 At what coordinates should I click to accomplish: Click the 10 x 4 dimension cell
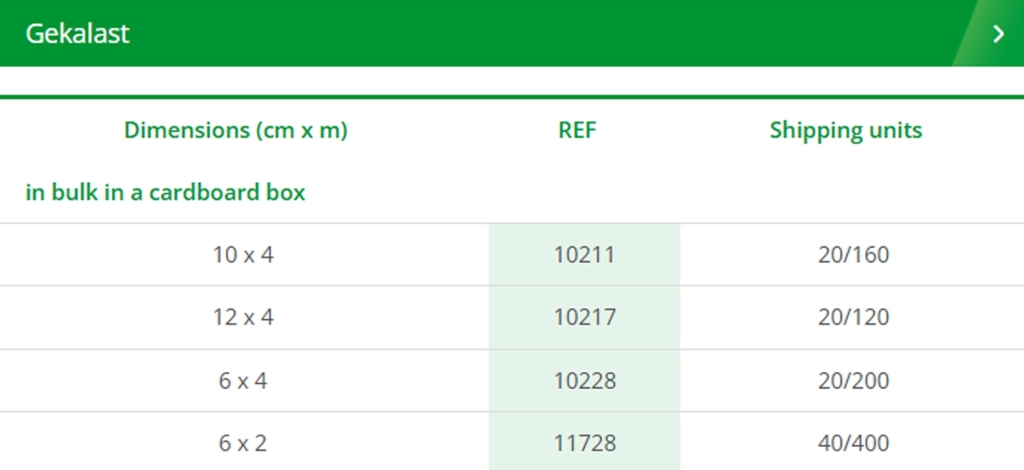click(x=243, y=255)
